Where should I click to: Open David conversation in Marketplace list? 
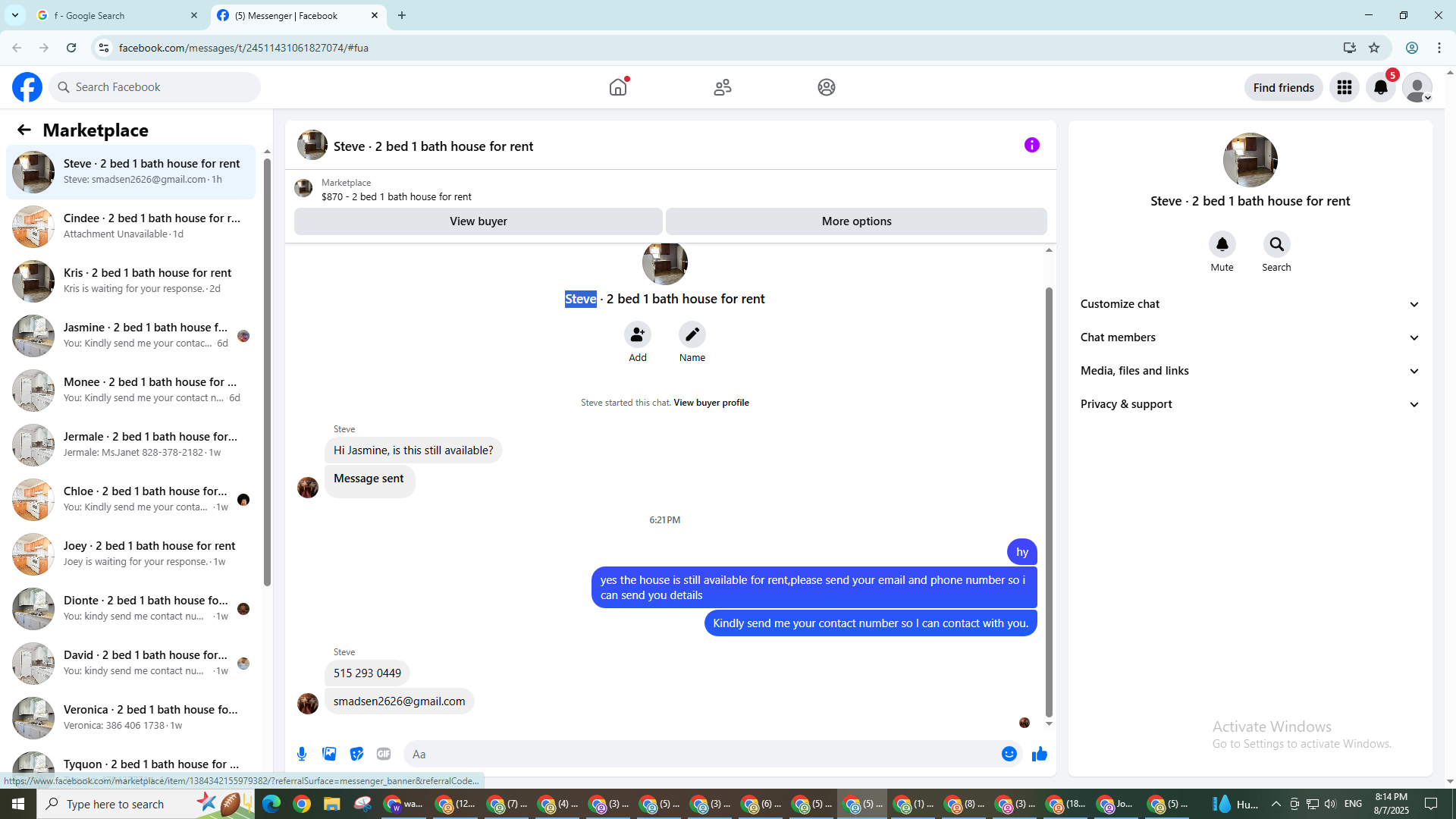click(130, 664)
